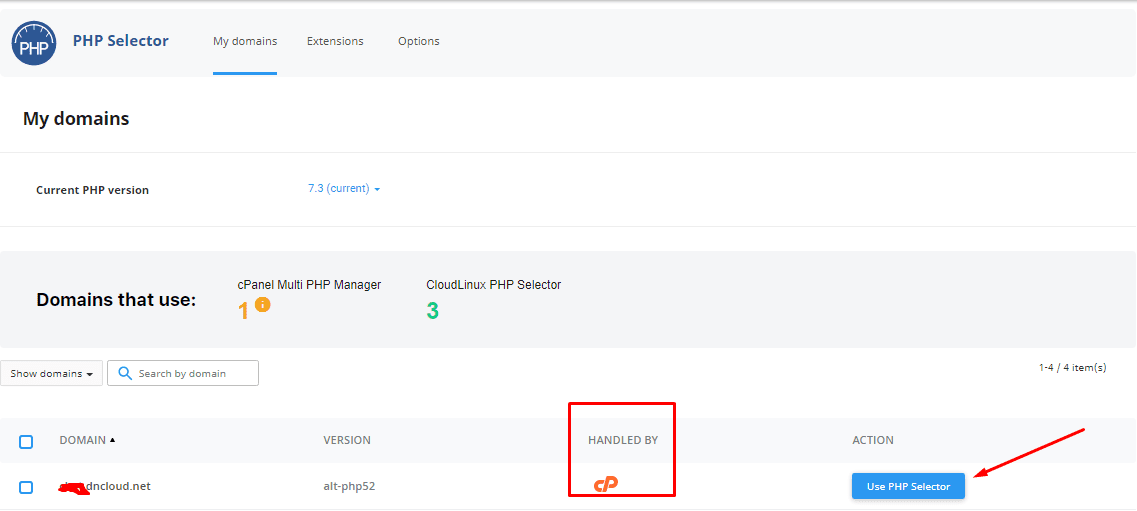The height and width of the screenshot is (511, 1137).
Task: Click the 1-4 / 4 item(s) pagination text
Action: (x=1072, y=367)
